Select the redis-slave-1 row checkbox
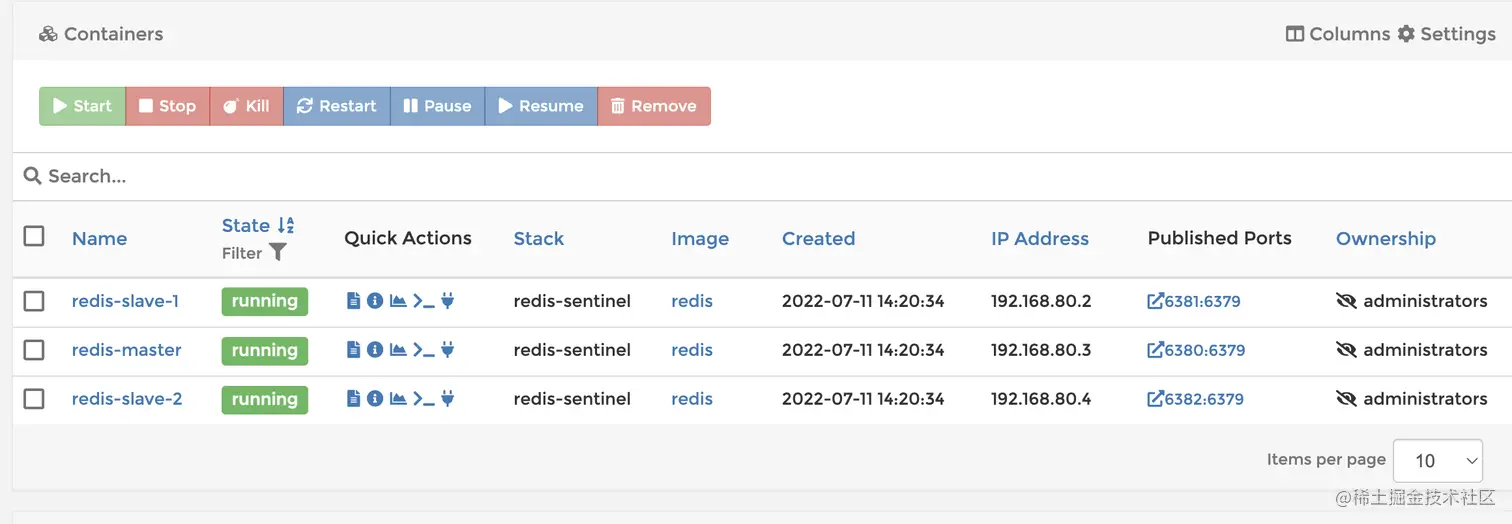Viewport: 1512px width, 524px height. click(x=34, y=301)
